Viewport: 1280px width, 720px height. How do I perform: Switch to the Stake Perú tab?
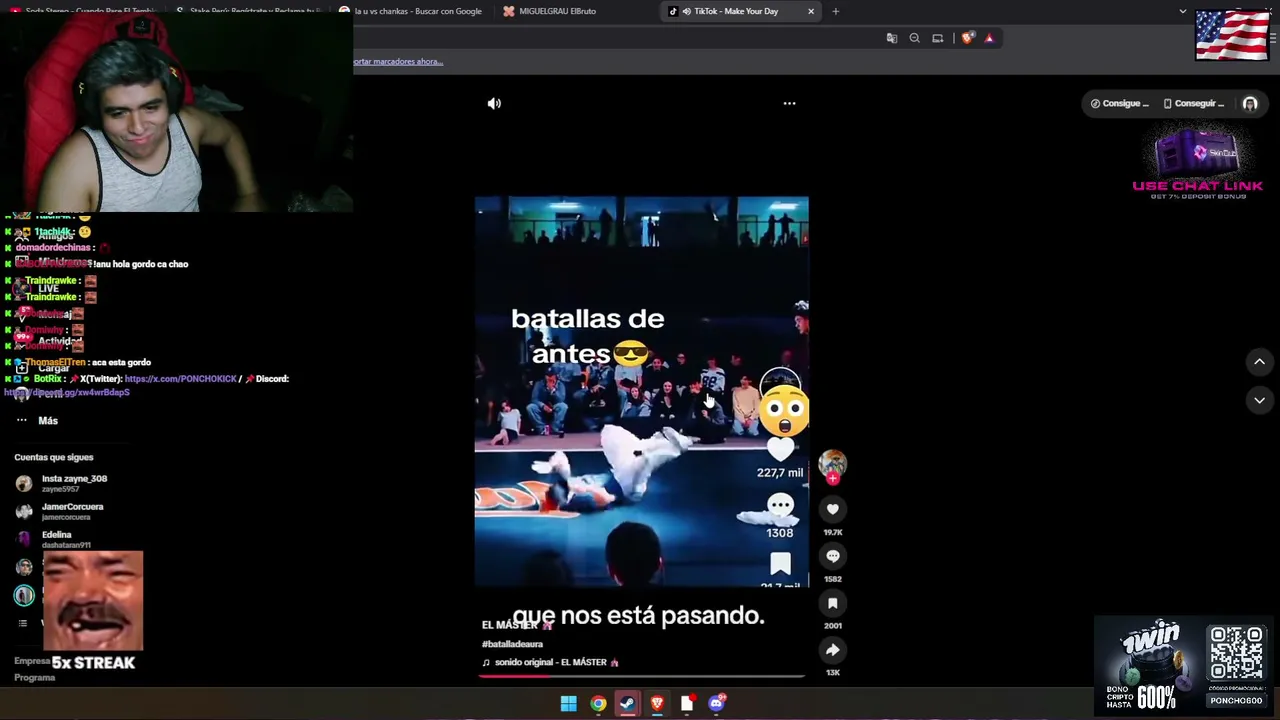tap(250, 11)
